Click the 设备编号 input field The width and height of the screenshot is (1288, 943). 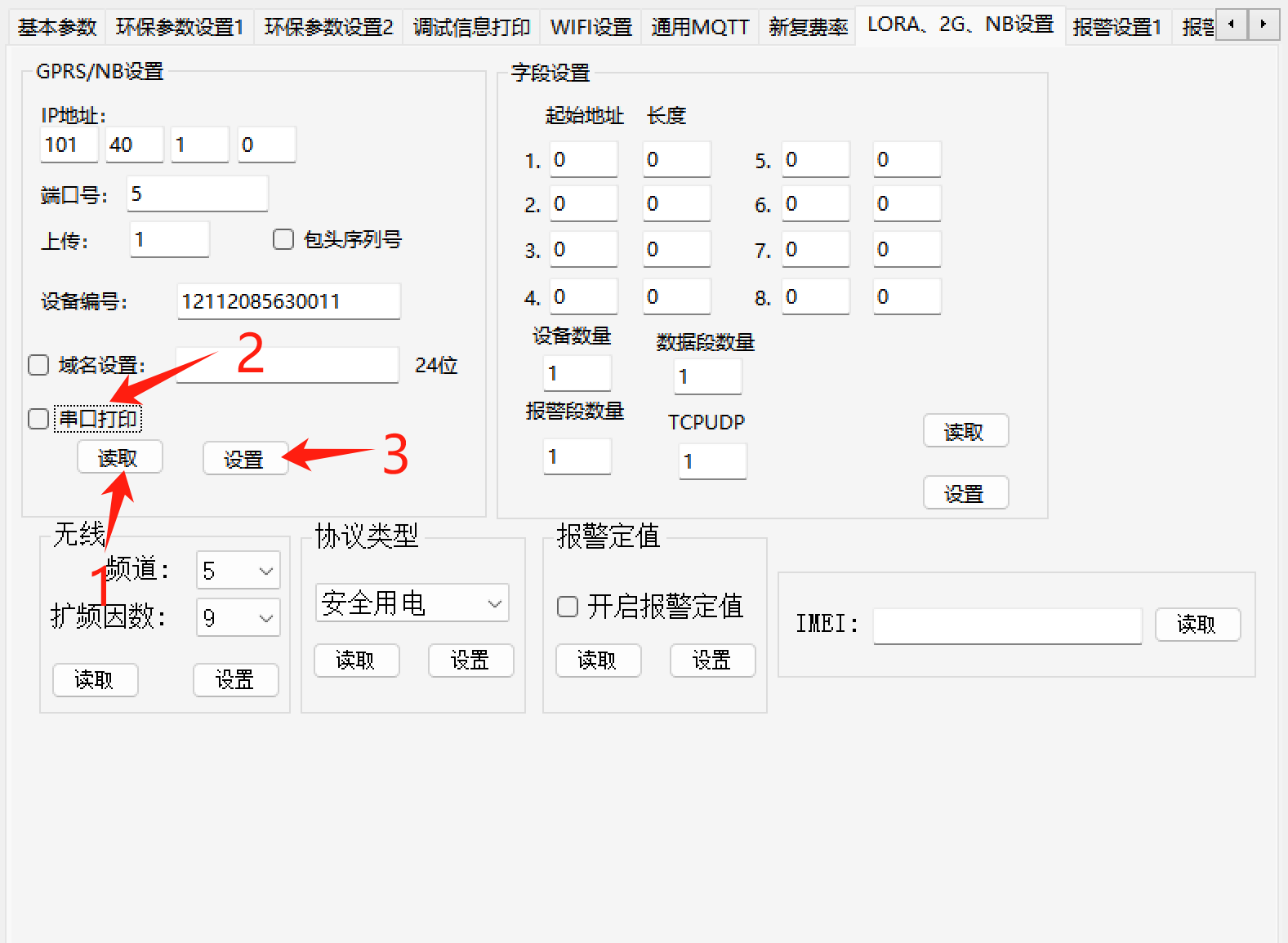[288, 301]
